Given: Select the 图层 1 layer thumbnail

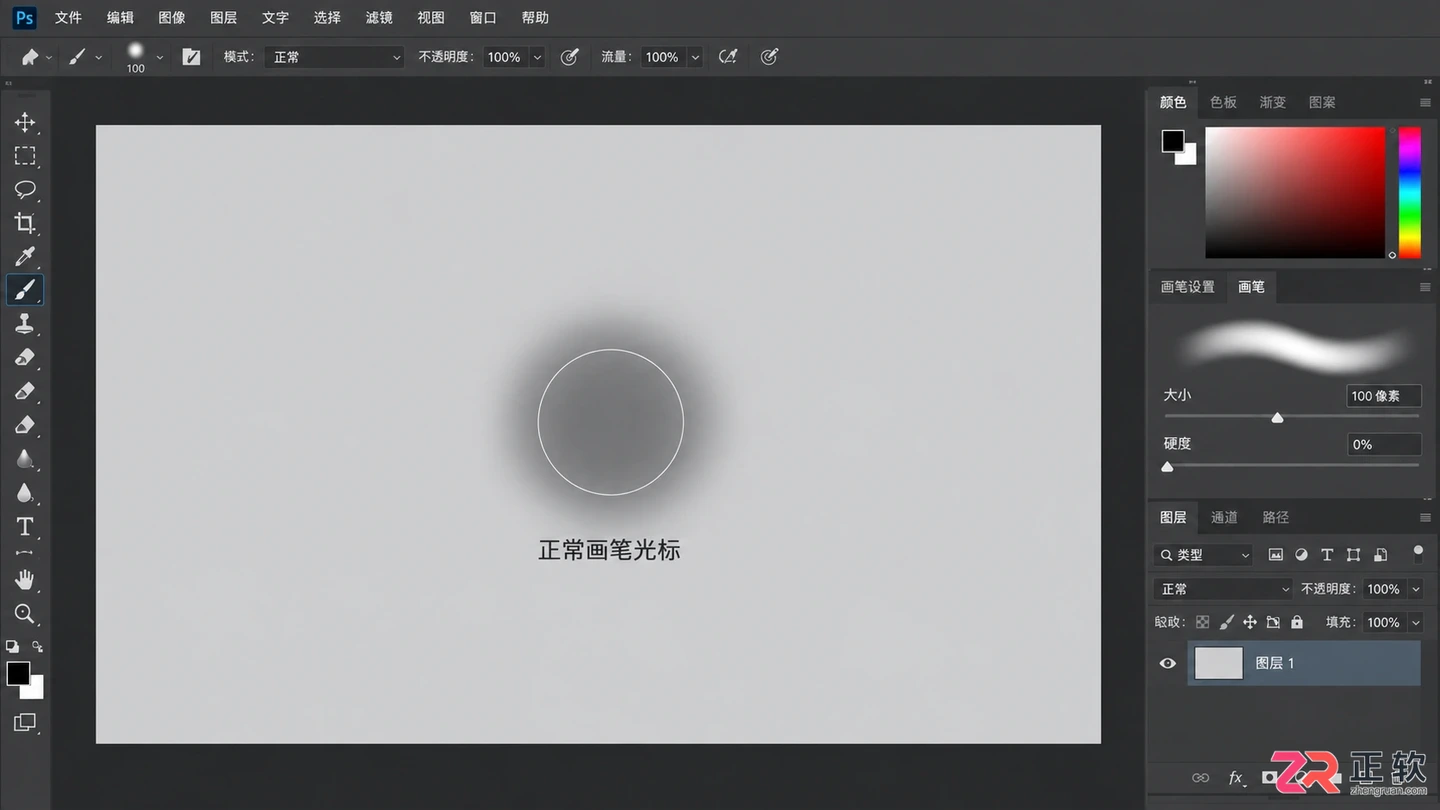Looking at the screenshot, I should pos(1219,663).
